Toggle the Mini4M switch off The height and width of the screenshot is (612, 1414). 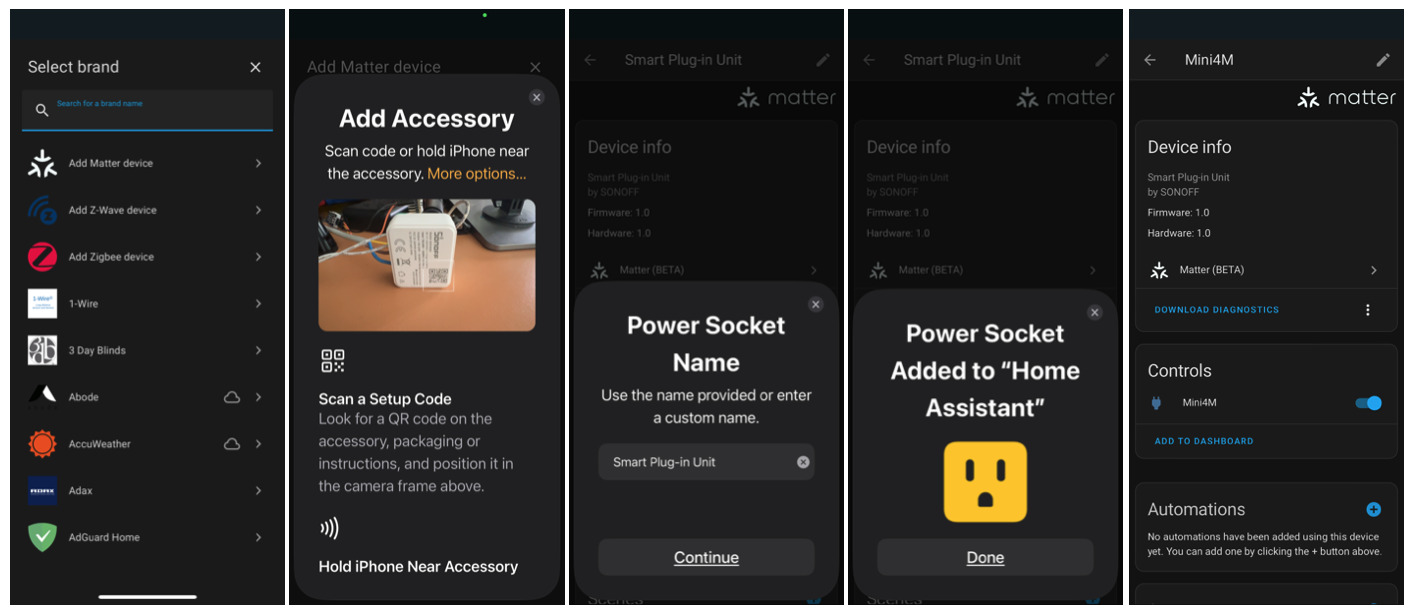pyautogui.click(x=1368, y=403)
